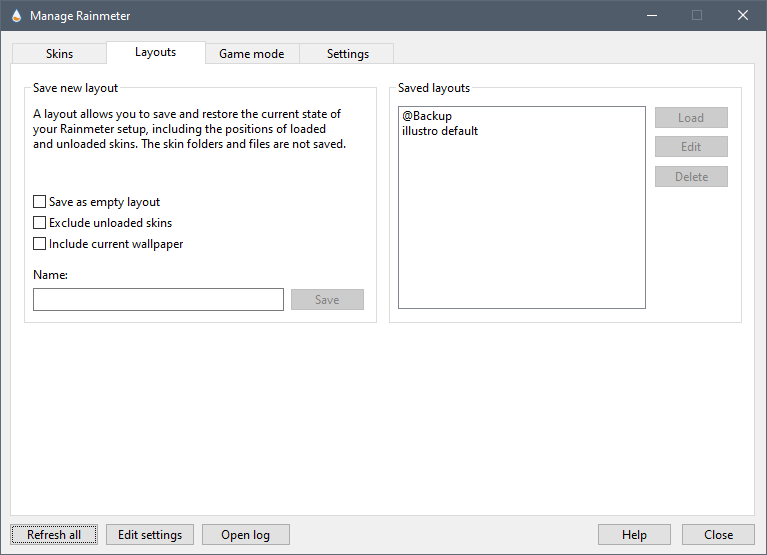Go to the Settings tab

click(x=347, y=53)
